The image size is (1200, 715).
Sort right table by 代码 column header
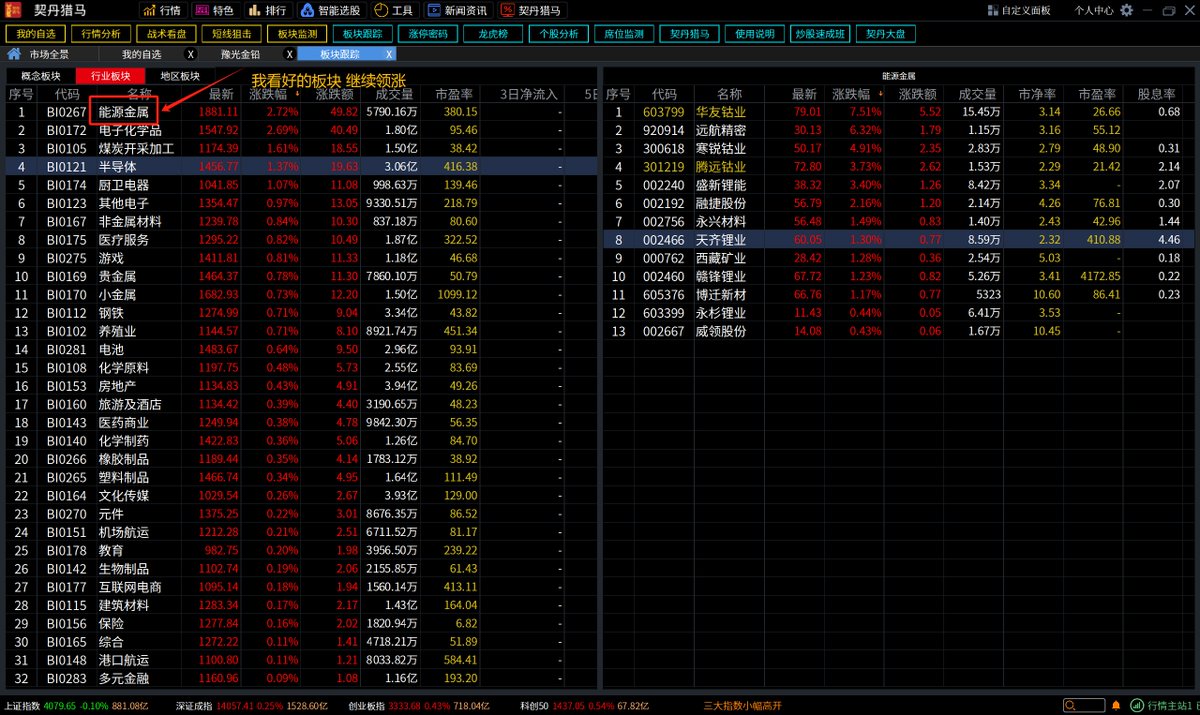(664, 94)
